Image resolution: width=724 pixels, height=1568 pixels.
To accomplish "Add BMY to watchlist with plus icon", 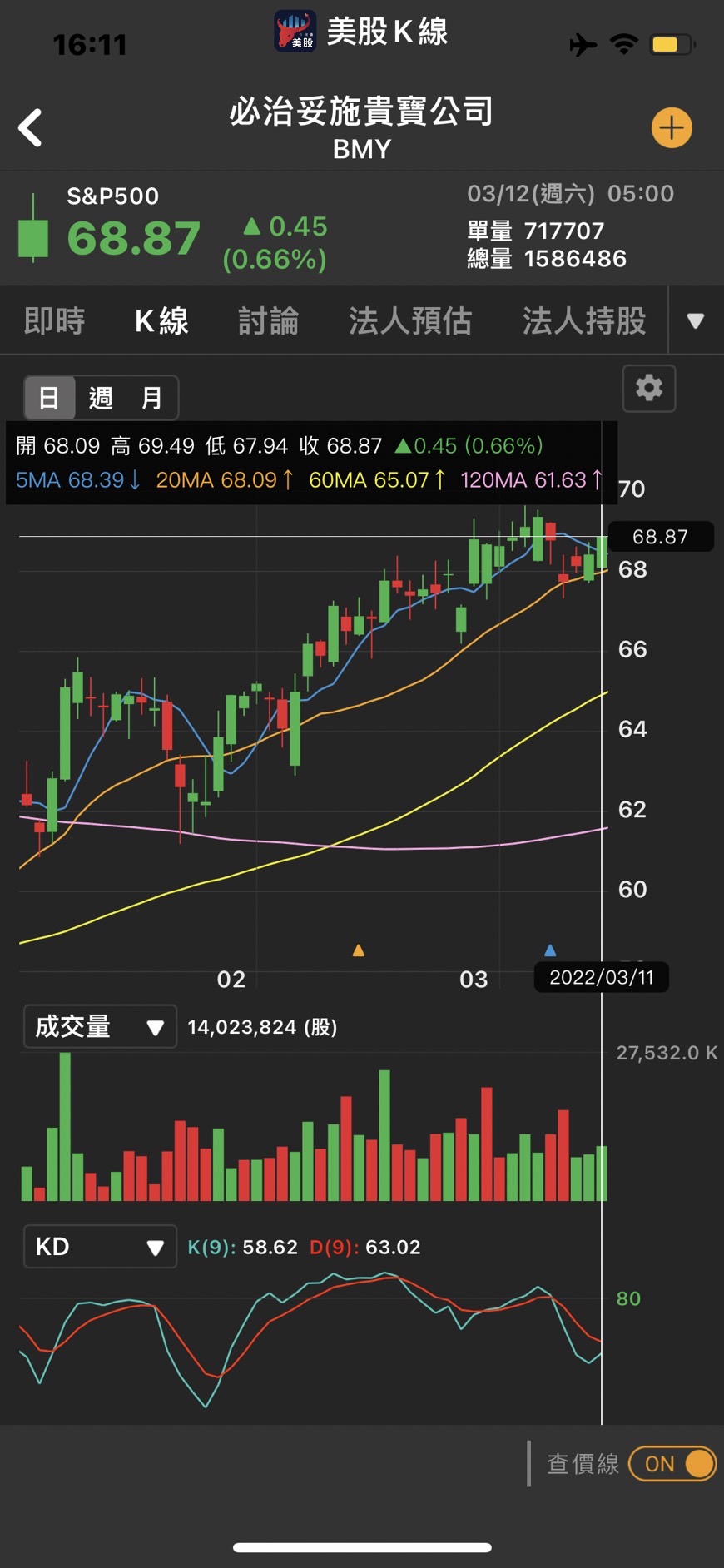I will pyautogui.click(x=671, y=128).
